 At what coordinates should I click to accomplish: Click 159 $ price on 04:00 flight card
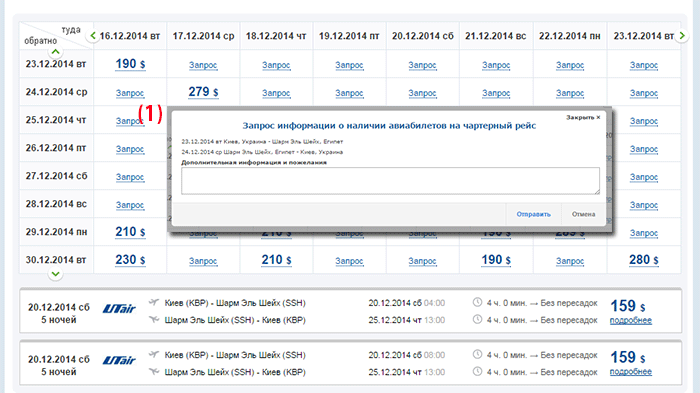point(628,306)
